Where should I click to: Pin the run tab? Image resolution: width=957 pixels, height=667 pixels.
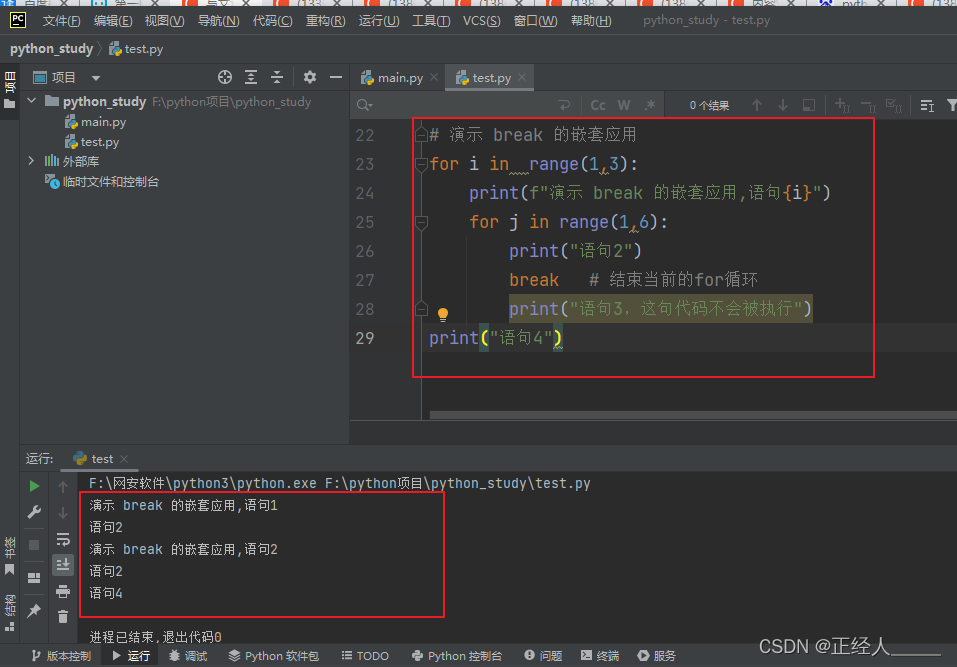click(34, 610)
